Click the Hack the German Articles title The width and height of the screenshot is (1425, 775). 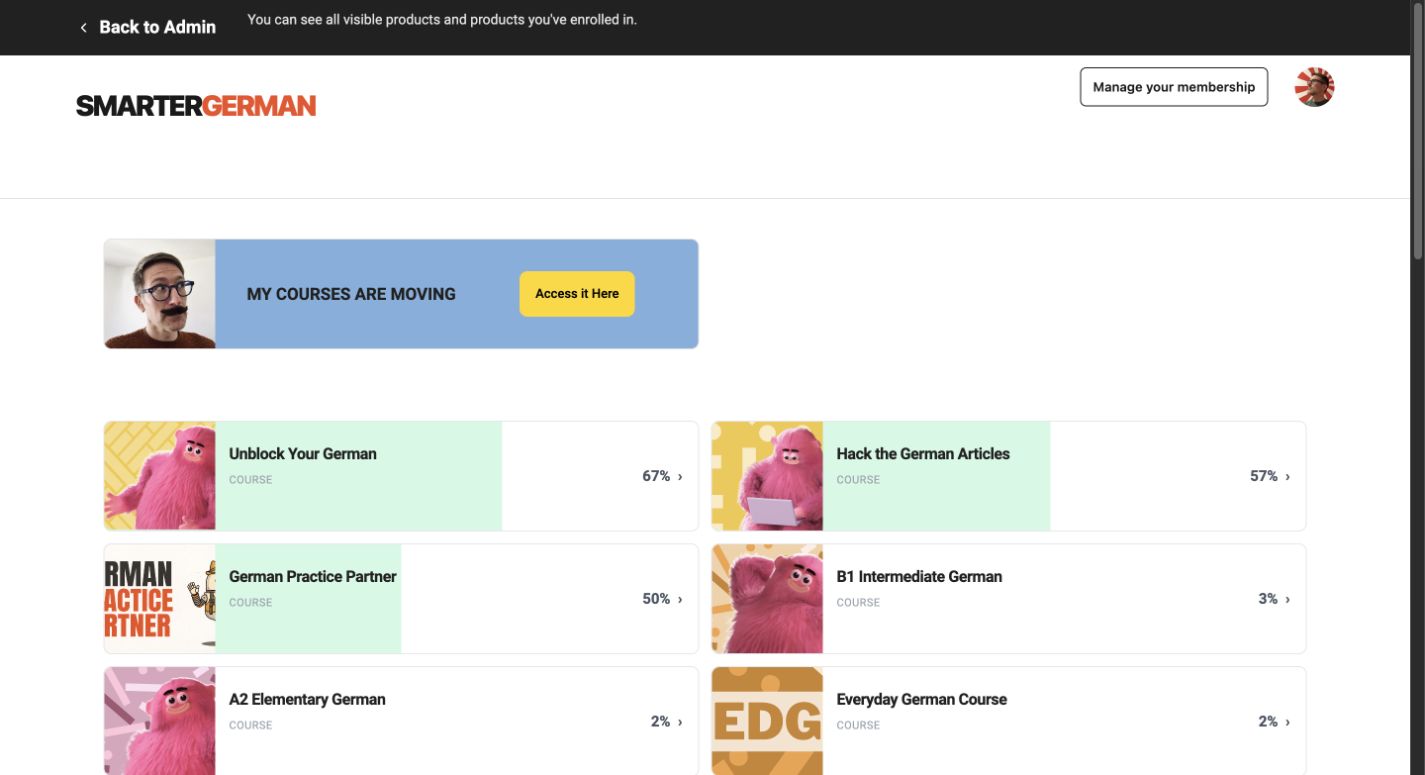[x=923, y=454]
